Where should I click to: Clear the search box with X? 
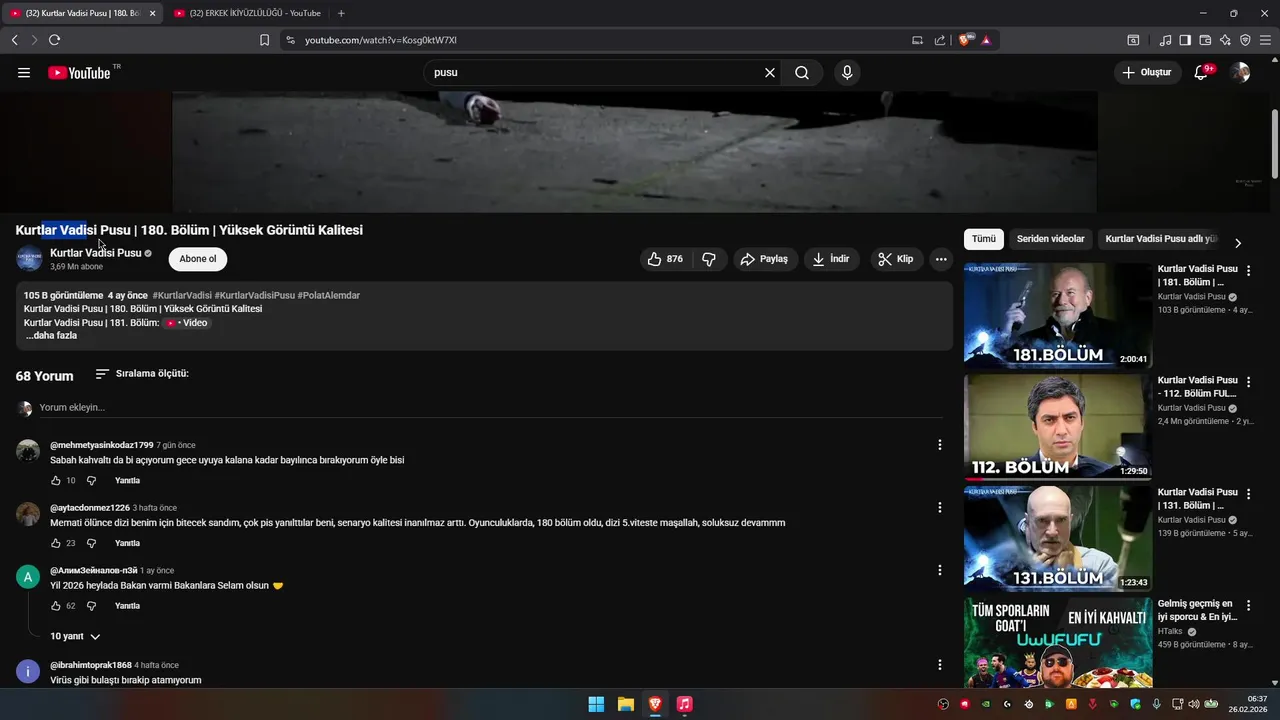pos(770,73)
